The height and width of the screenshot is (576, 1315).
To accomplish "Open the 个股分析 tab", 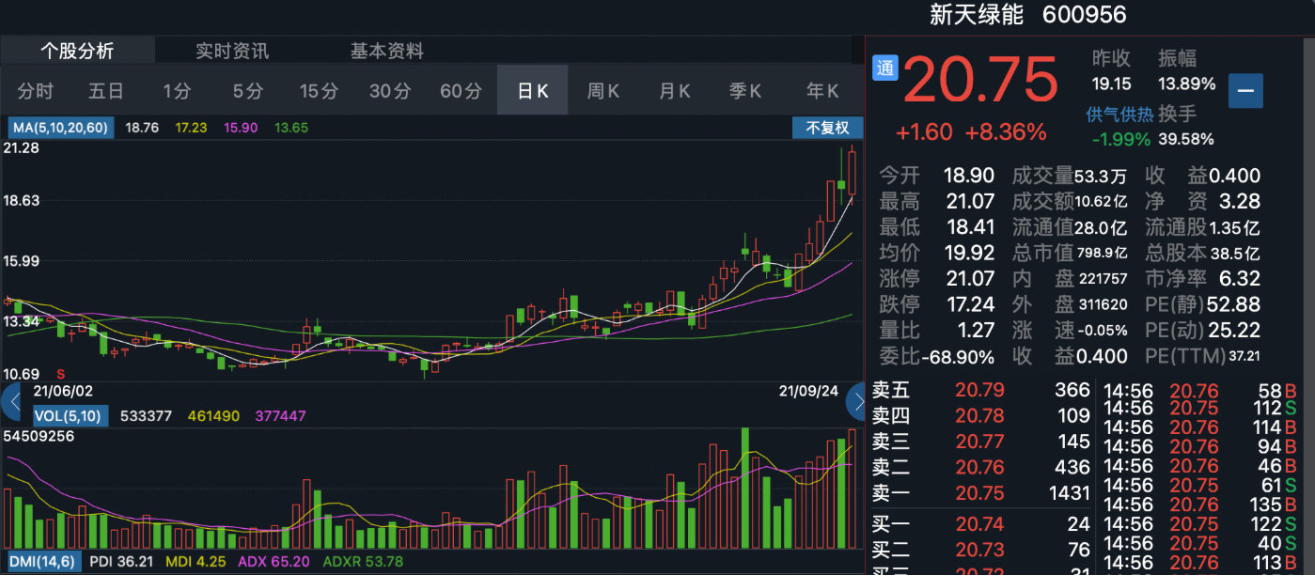I will pyautogui.click(x=77, y=51).
